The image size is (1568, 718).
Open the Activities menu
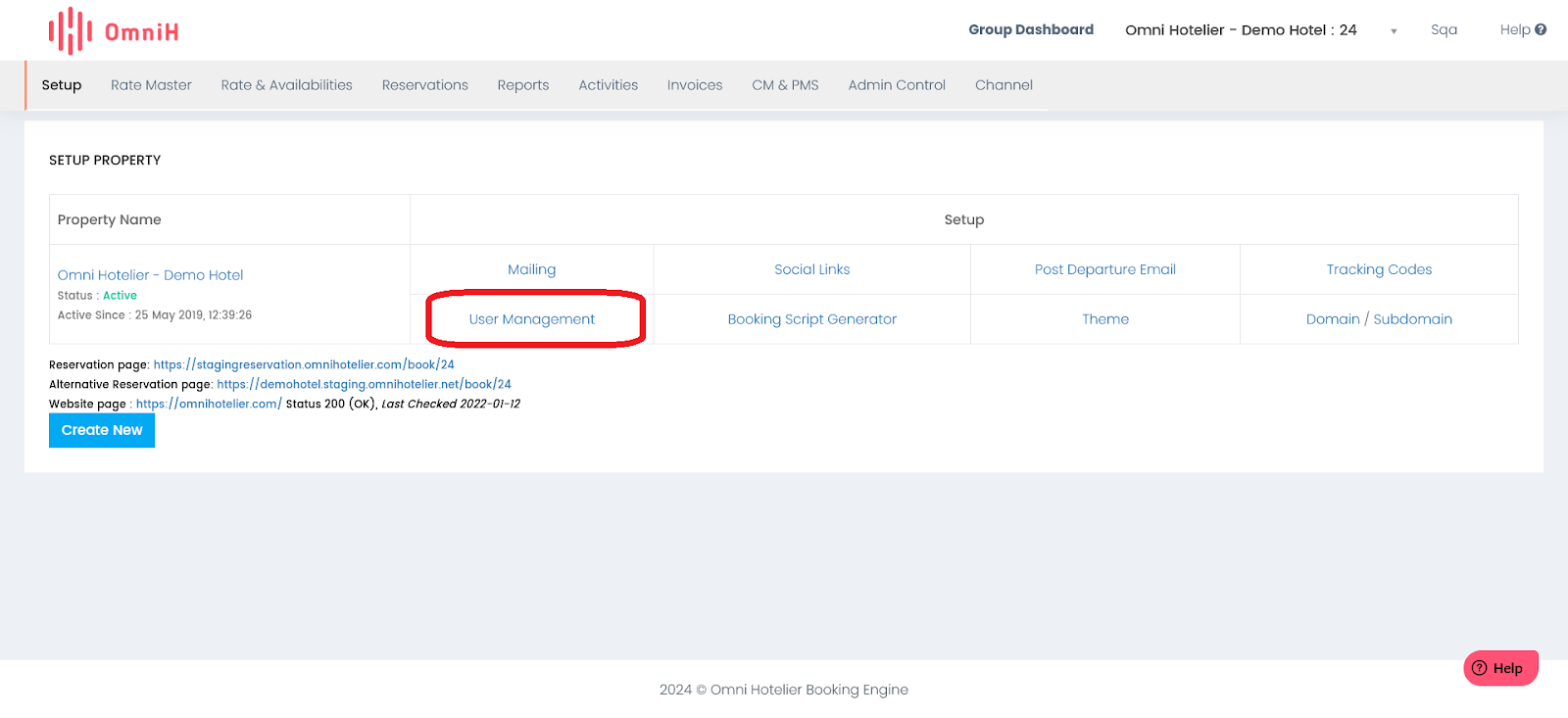609,85
